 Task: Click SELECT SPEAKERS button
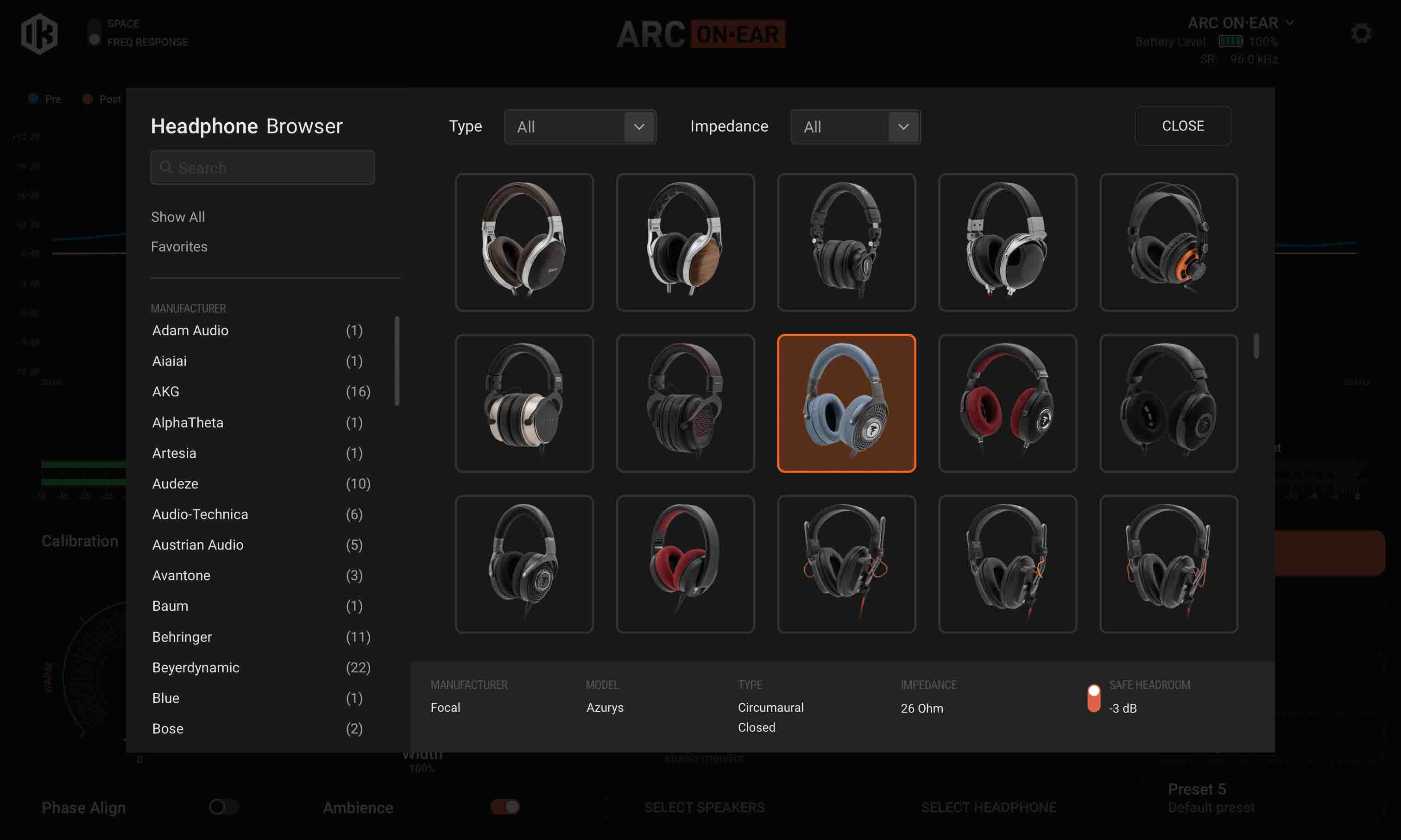(x=705, y=807)
